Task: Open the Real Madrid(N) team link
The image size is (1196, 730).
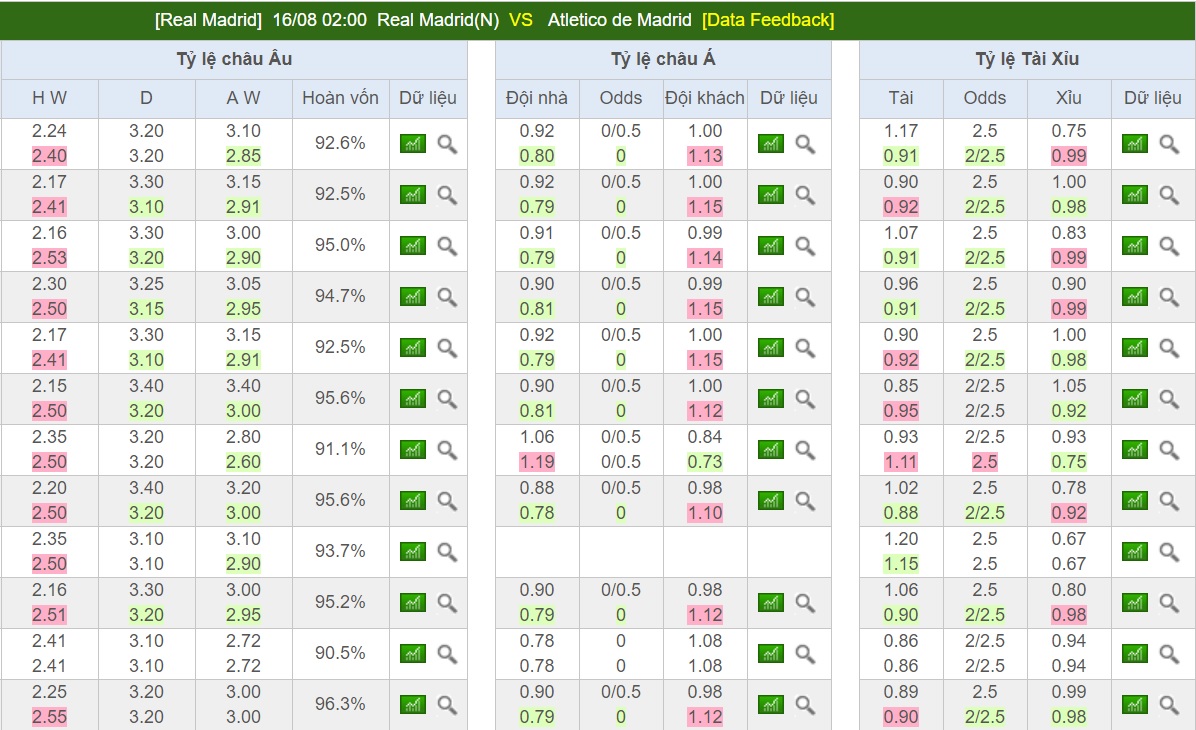Action: coord(438,20)
